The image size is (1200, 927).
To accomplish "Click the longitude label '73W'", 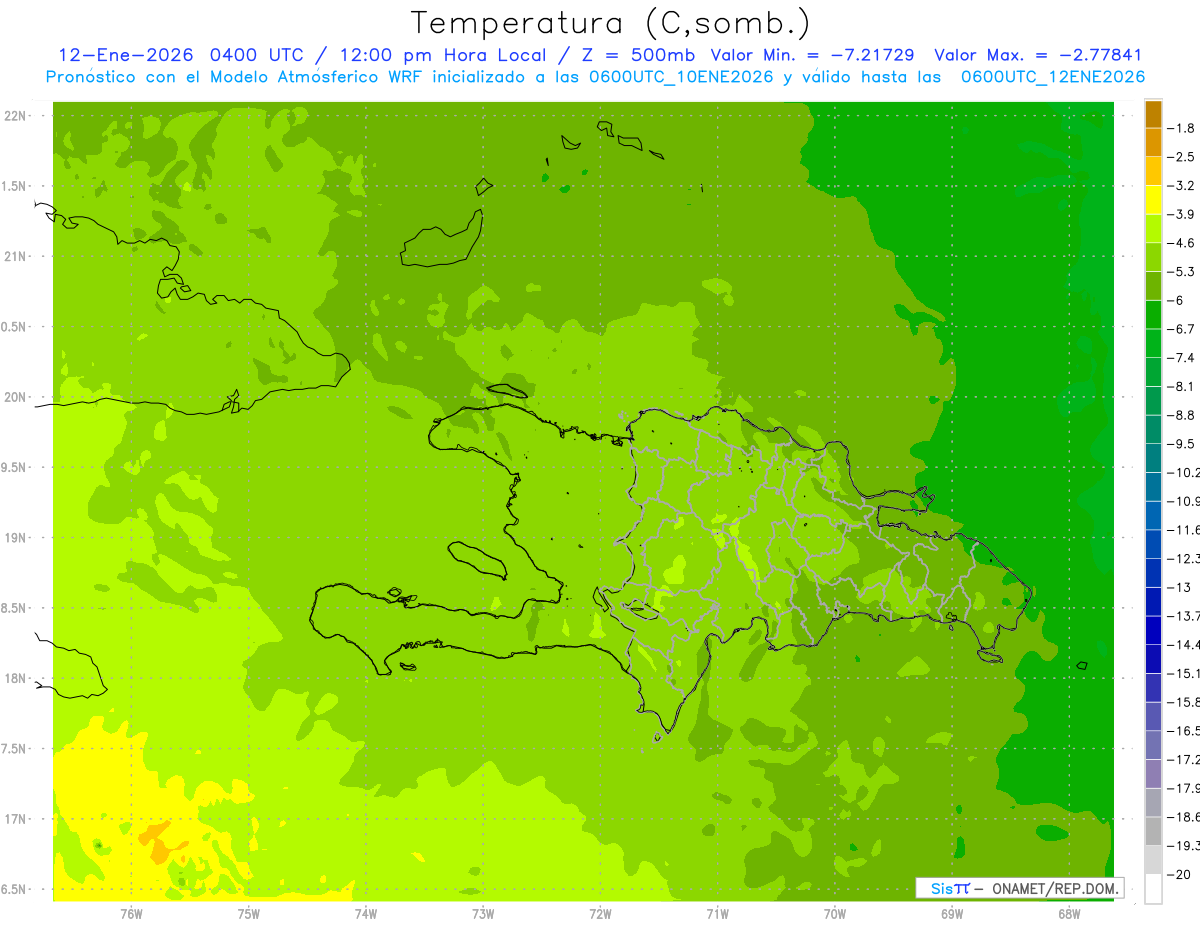I will click(x=483, y=914).
